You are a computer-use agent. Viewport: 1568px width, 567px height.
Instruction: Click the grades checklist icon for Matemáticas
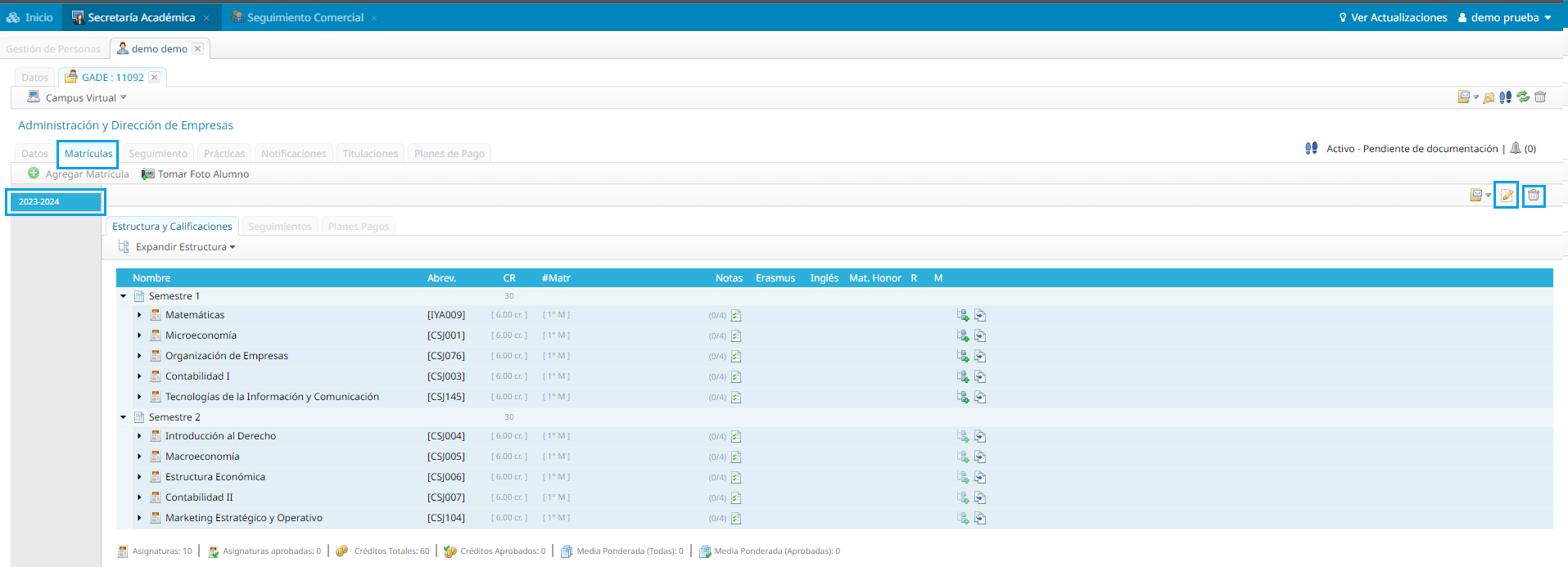[x=736, y=316]
